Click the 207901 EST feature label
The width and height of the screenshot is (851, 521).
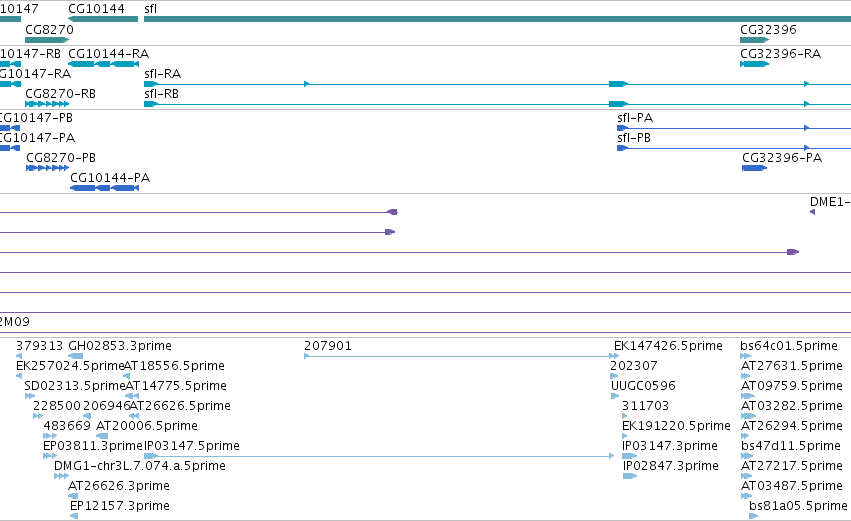click(328, 346)
